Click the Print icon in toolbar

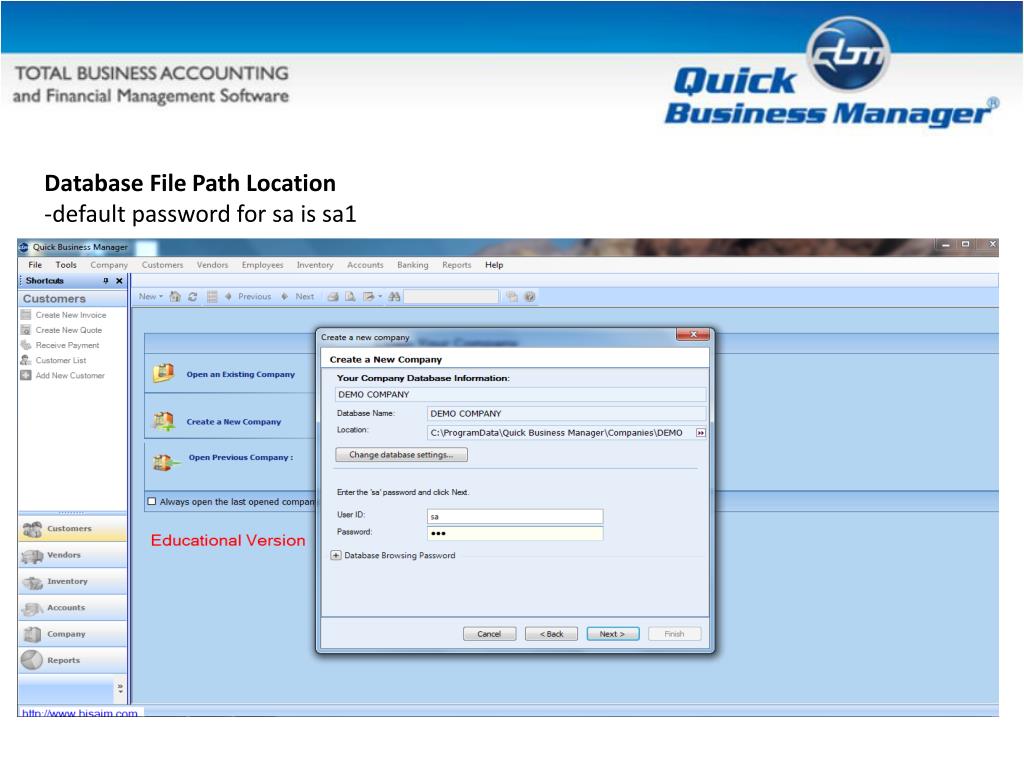pos(333,296)
